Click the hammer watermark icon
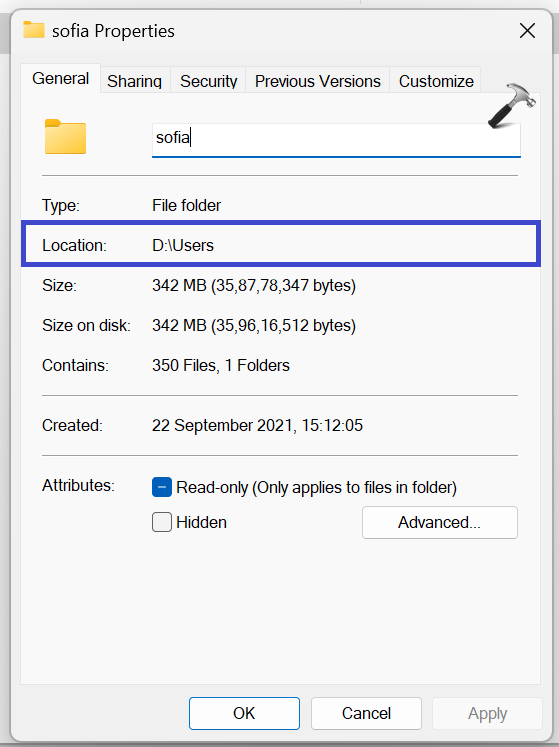The height and width of the screenshot is (747, 559). tap(512, 106)
